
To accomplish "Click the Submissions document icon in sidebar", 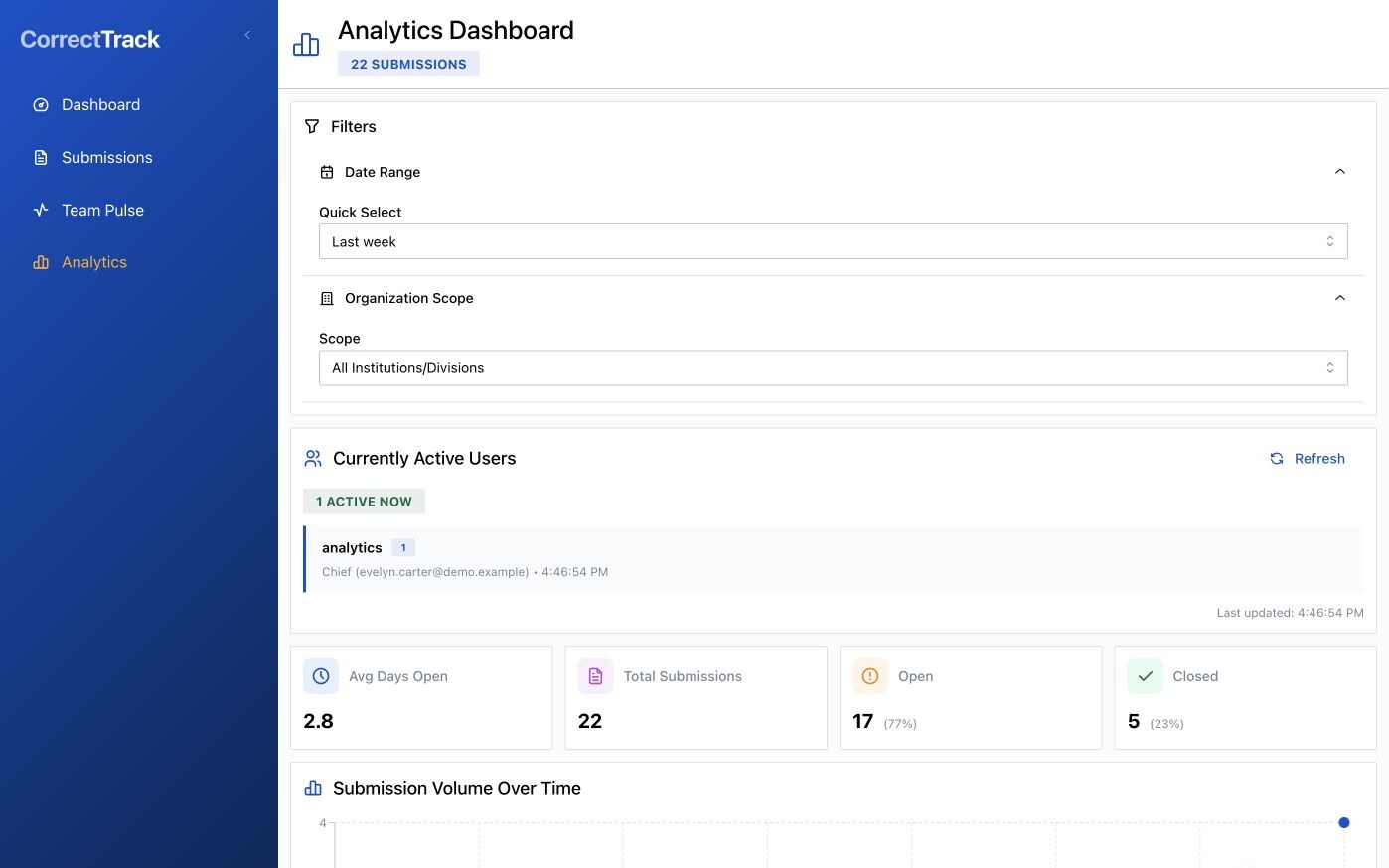I will point(41,158).
